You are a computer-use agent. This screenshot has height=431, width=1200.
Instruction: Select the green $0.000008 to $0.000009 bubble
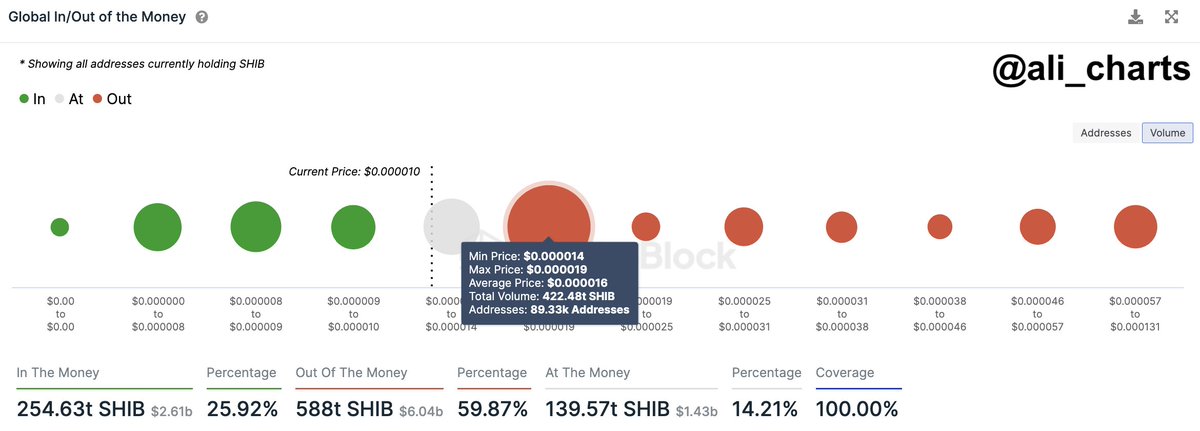(255, 227)
